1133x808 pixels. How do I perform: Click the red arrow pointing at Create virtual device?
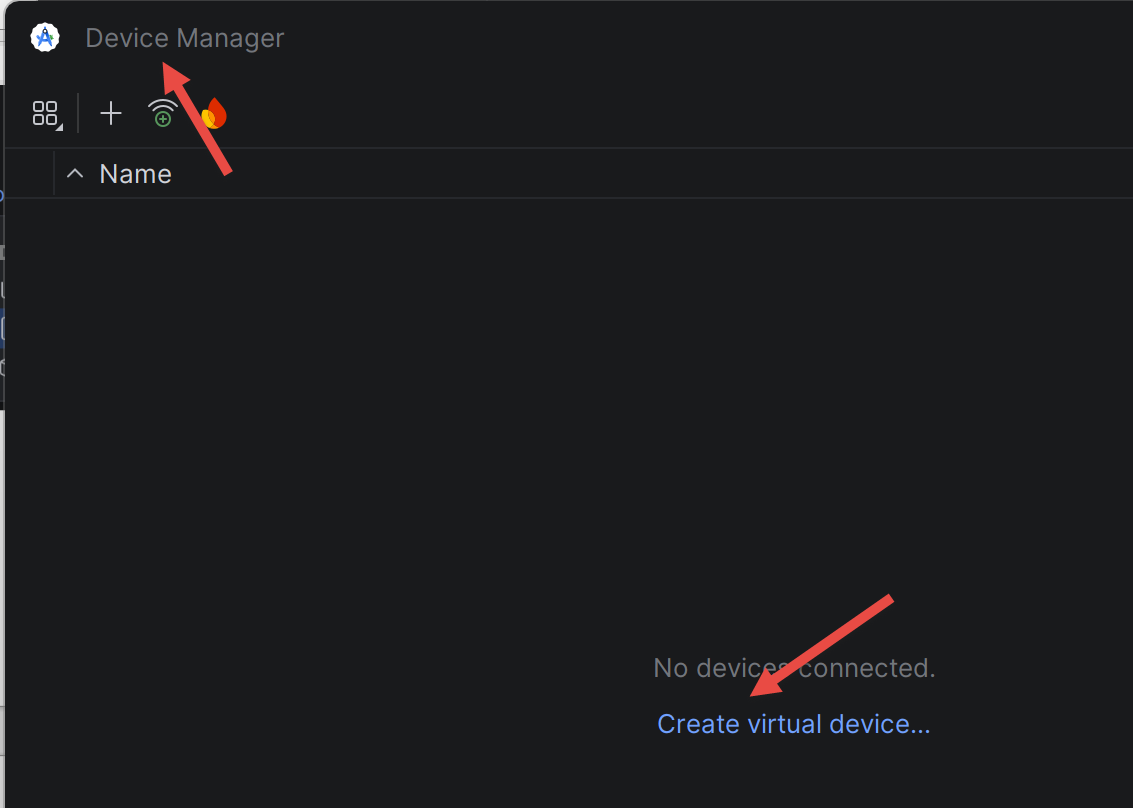[x=822, y=645]
